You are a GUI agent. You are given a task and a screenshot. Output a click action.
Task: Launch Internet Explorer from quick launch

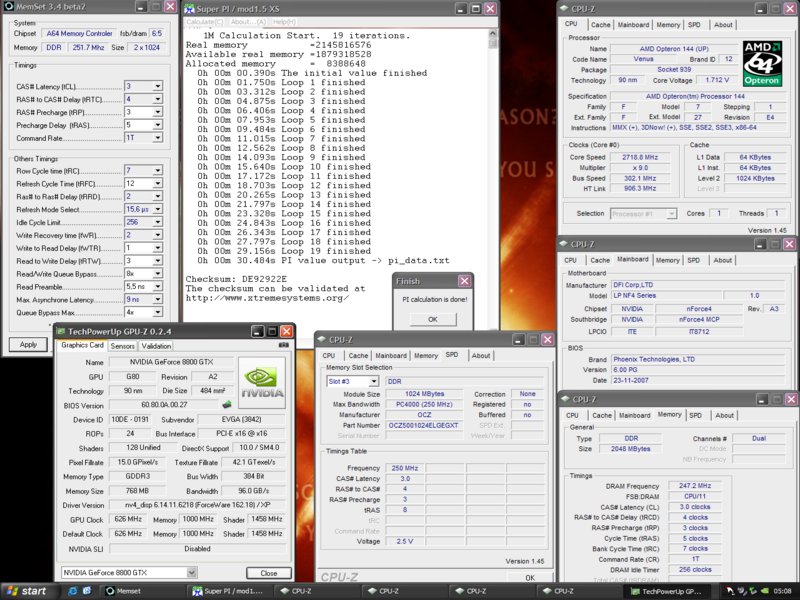coord(72,591)
